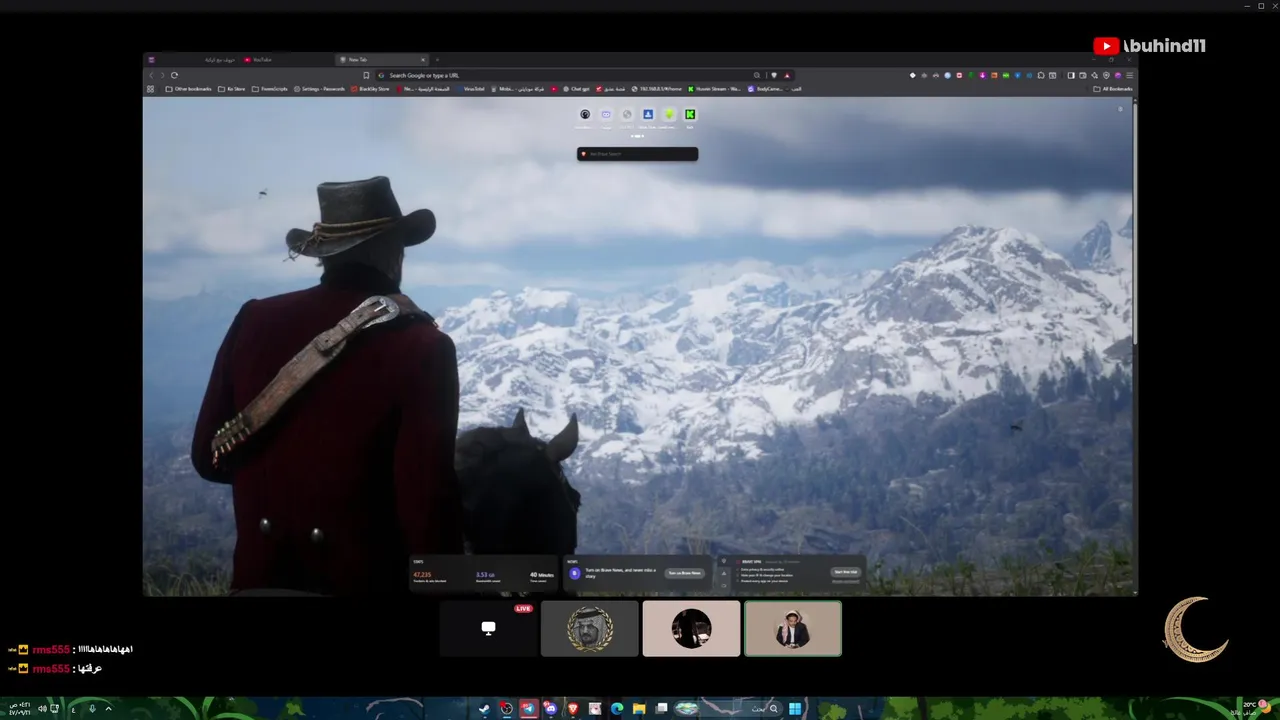Image resolution: width=1280 pixels, height=720 pixels.
Task: Open the lime green top site shortcut
Action: [669, 115]
